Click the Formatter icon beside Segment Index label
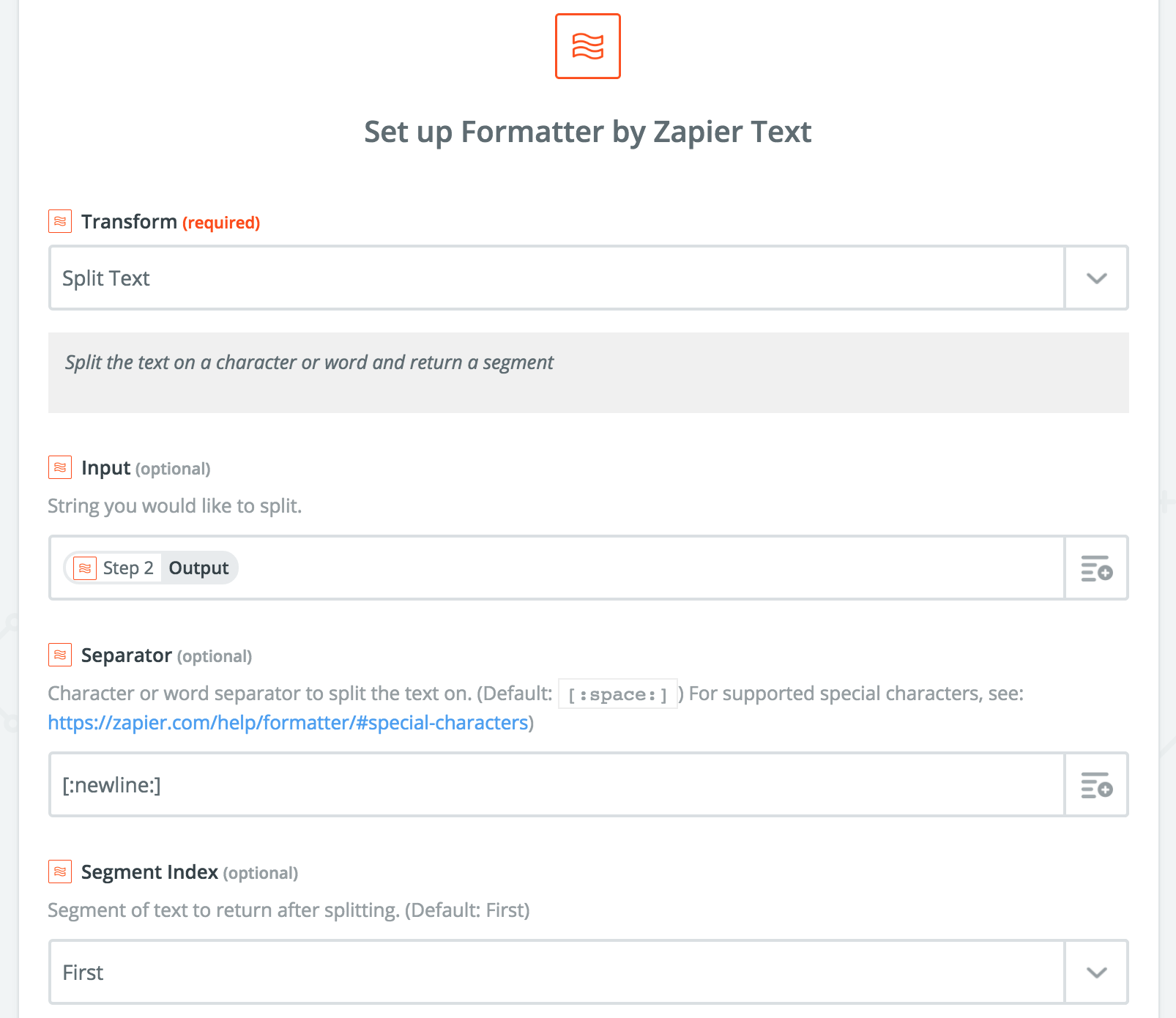The image size is (1176, 1018). [x=60, y=872]
